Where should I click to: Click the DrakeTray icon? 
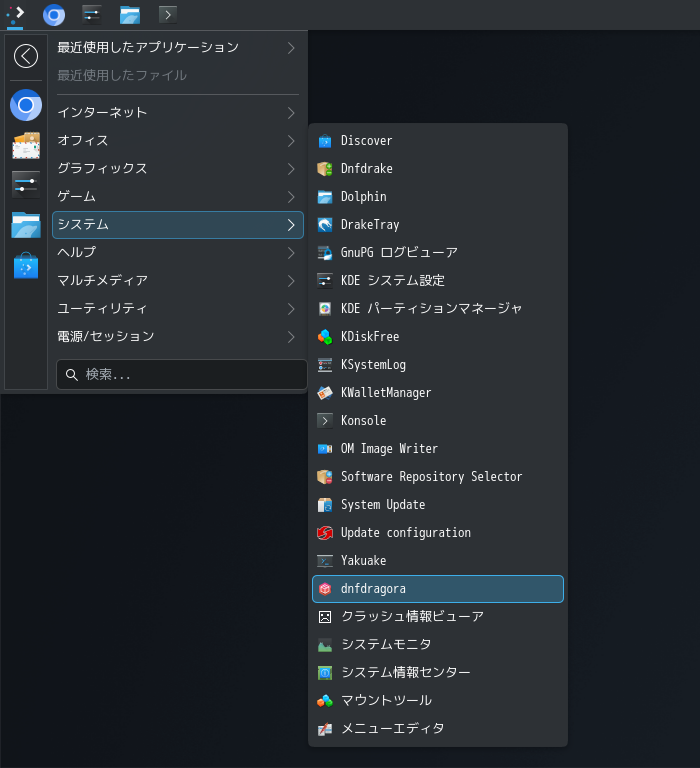[x=325, y=225]
